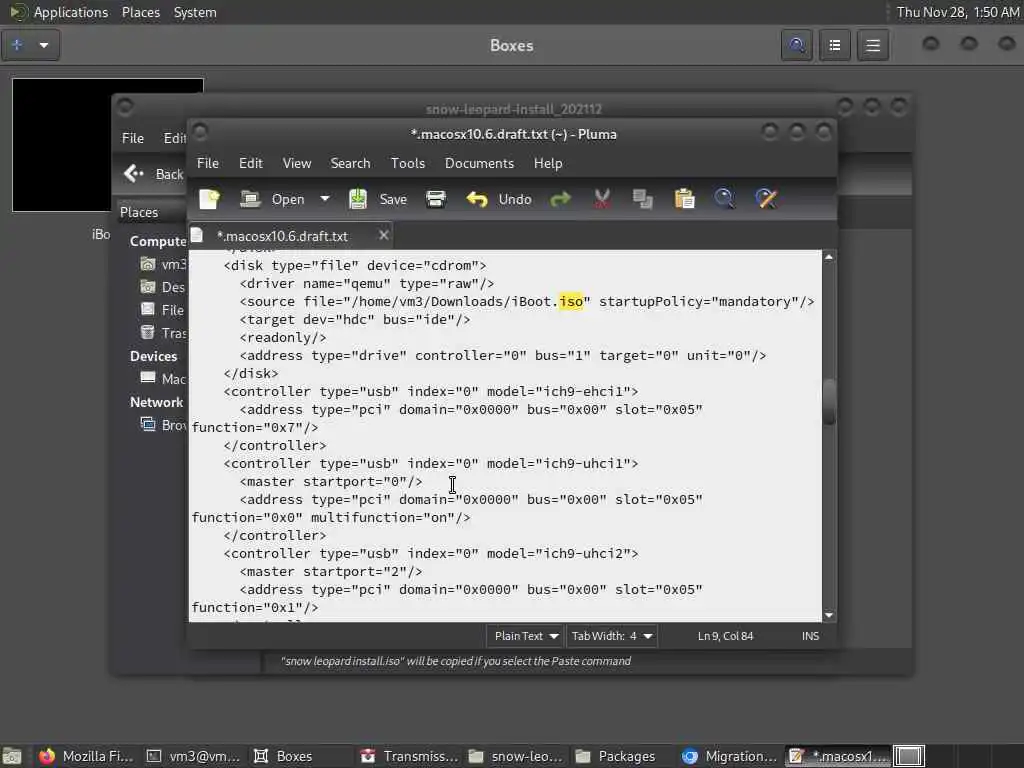Click the "<master startport="2"/>" line
The image size is (1024, 768).
[x=330, y=571]
